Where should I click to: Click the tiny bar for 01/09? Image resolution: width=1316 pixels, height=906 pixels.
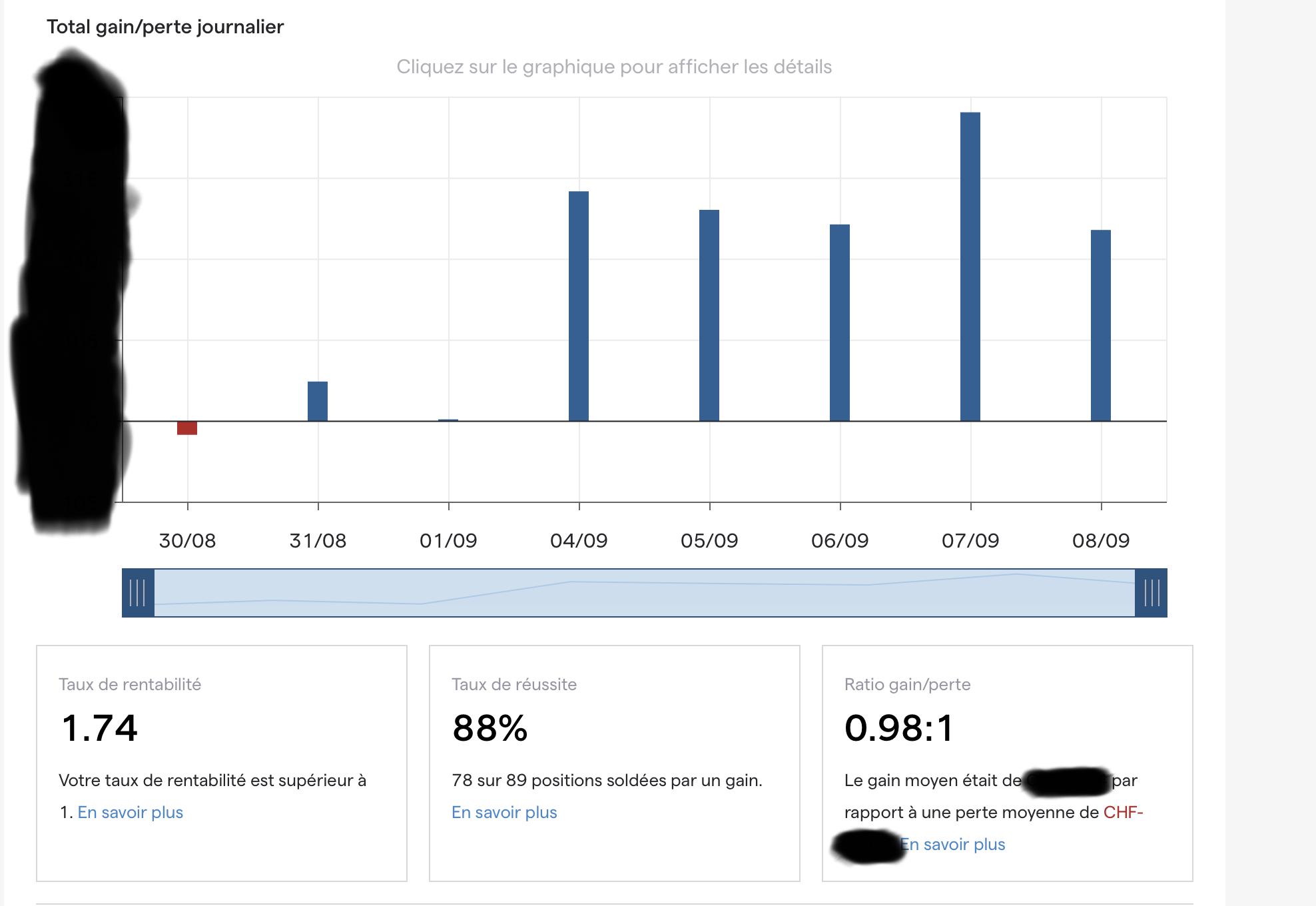[448, 420]
